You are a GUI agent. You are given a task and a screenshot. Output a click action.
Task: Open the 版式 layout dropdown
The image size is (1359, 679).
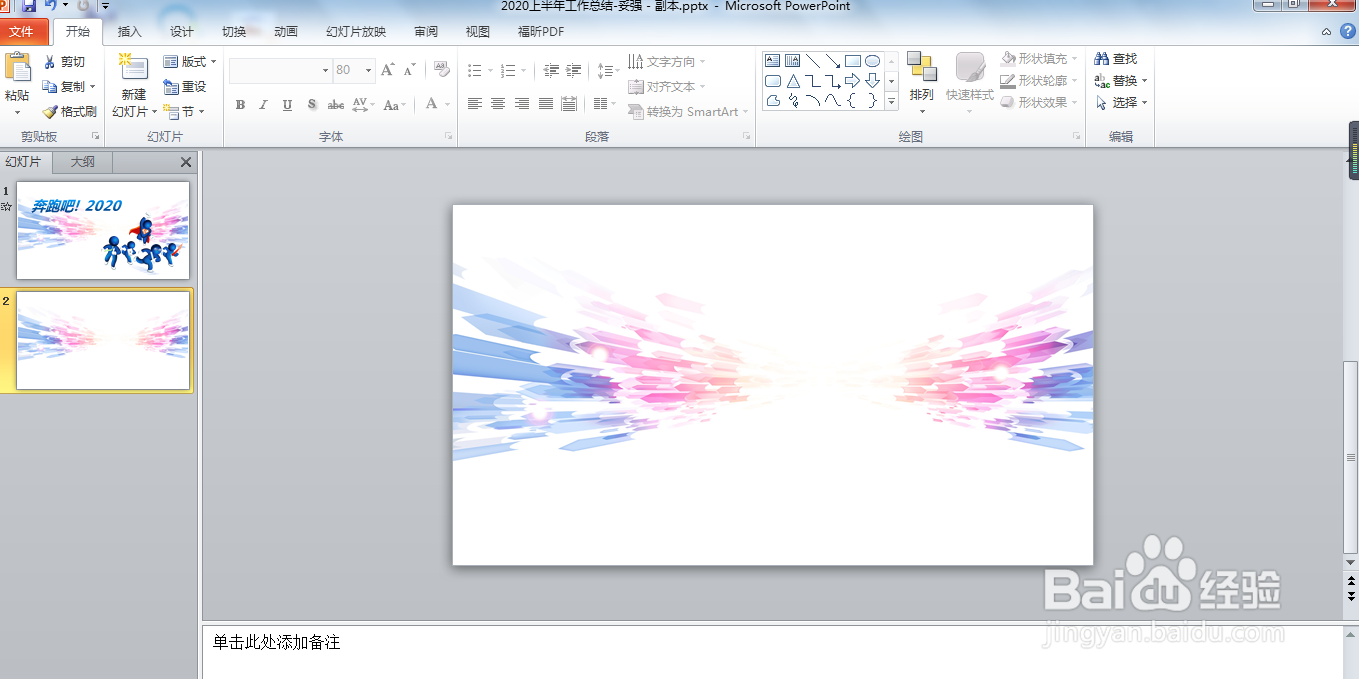(190, 62)
